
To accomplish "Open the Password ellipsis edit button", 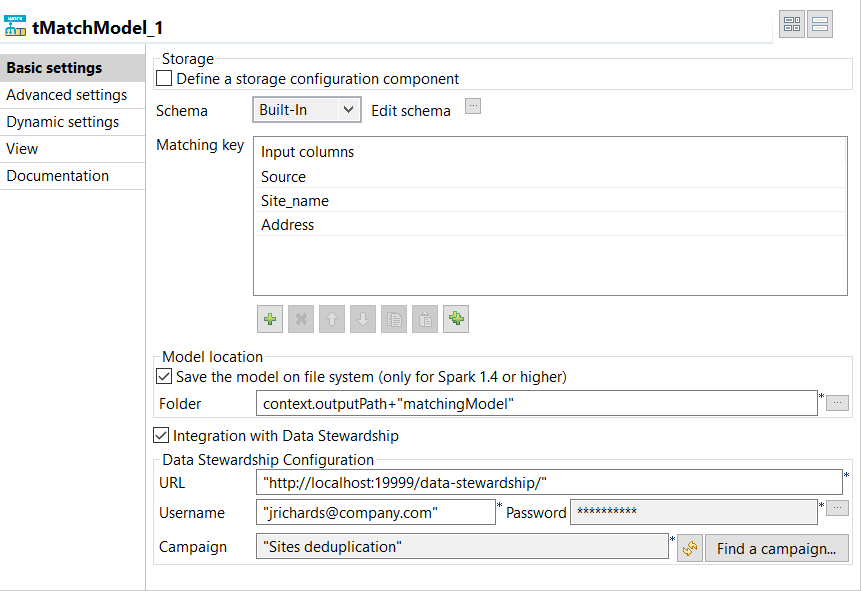I will pos(838,508).
